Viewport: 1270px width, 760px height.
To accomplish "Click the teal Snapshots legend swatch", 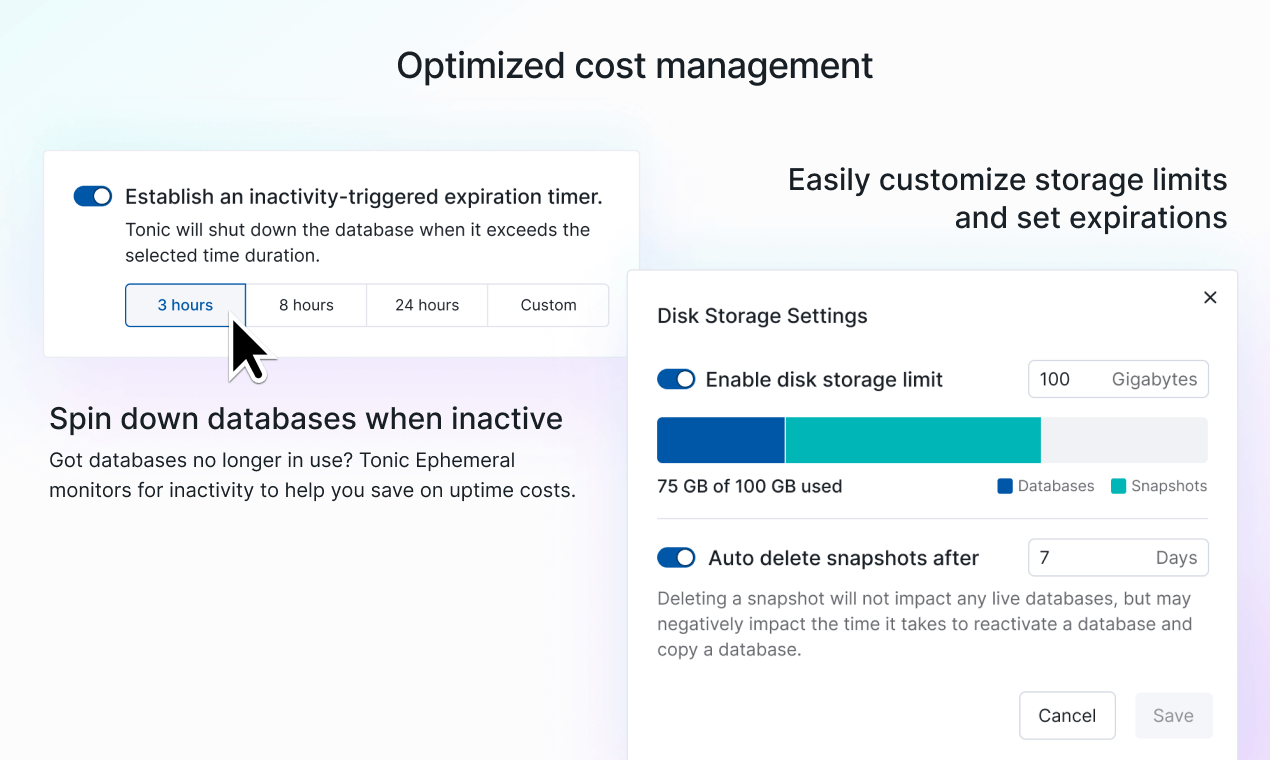I will [x=1118, y=486].
